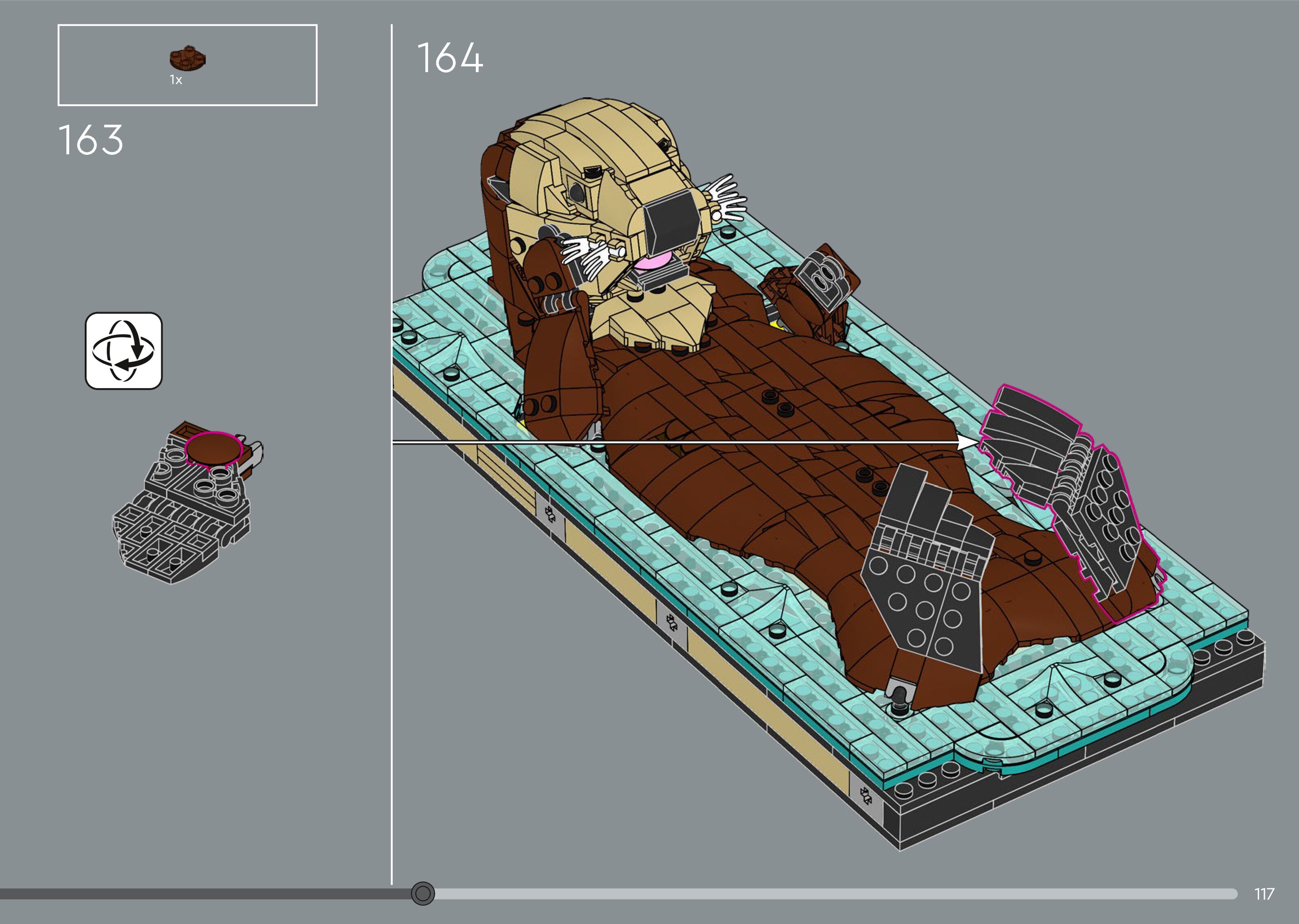The width and height of the screenshot is (1299, 924).
Task: Click the 1x quantity label
Action: [x=176, y=80]
